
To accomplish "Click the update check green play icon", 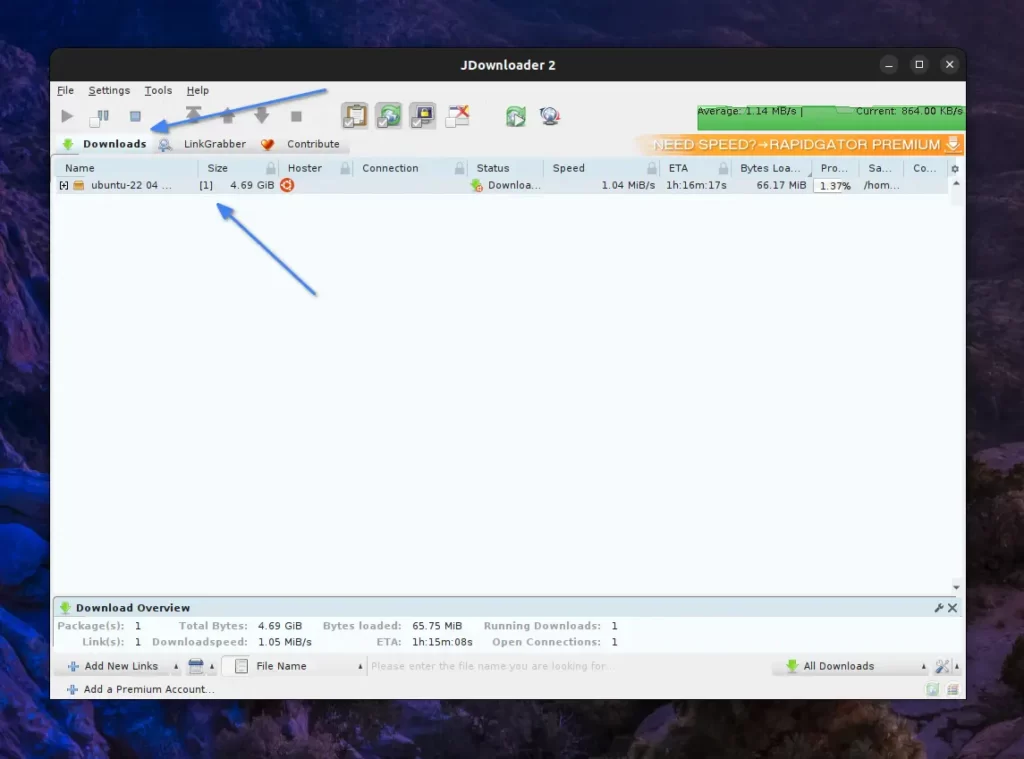I will (x=515, y=116).
